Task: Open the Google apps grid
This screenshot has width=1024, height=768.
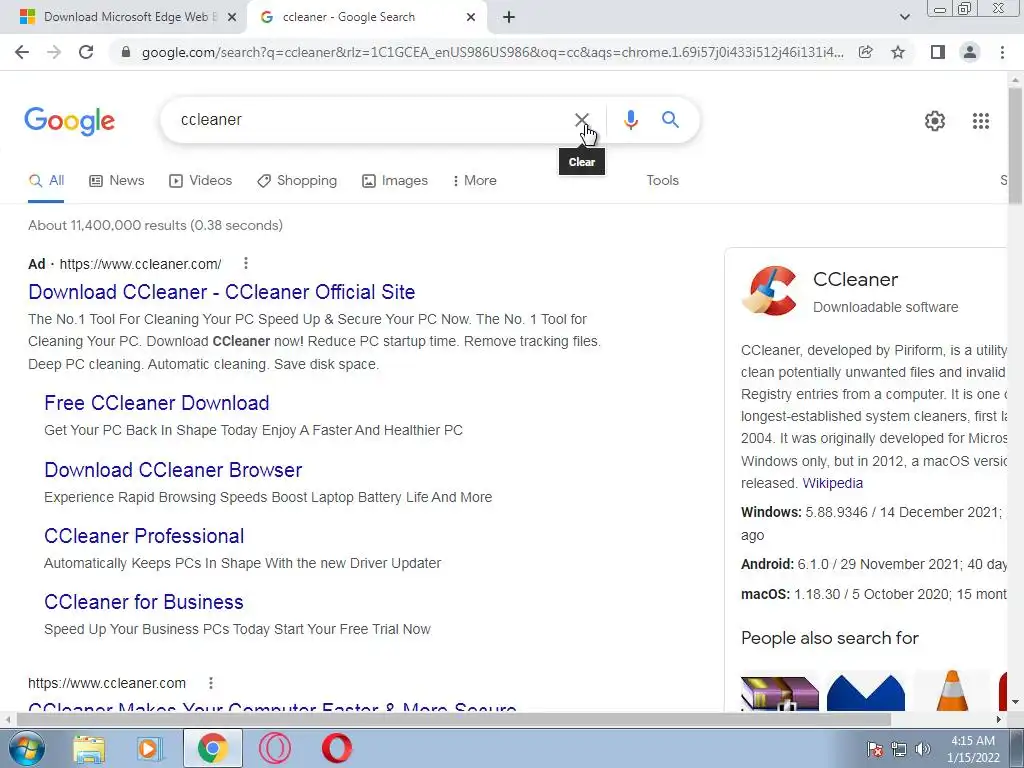Action: point(980,121)
